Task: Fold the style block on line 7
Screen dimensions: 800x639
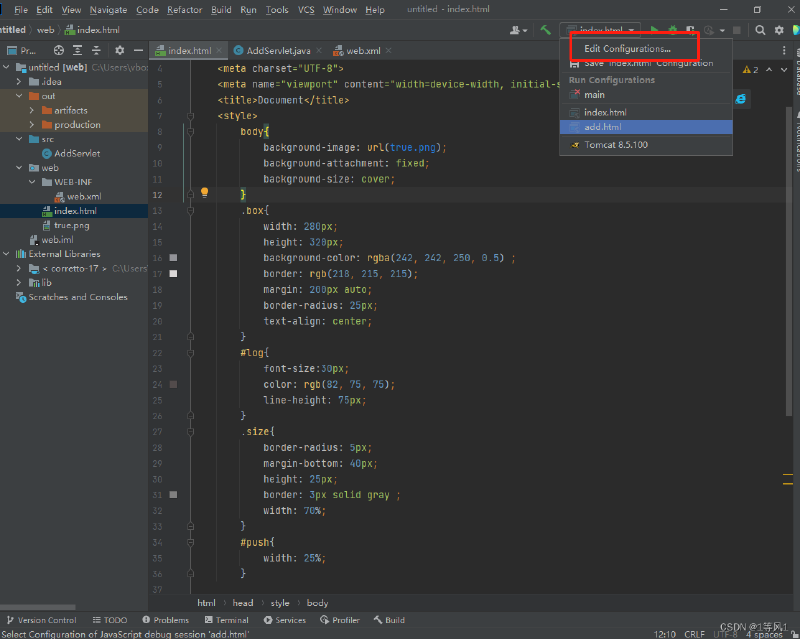Action: pyautogui.click(x=190, y=116)
